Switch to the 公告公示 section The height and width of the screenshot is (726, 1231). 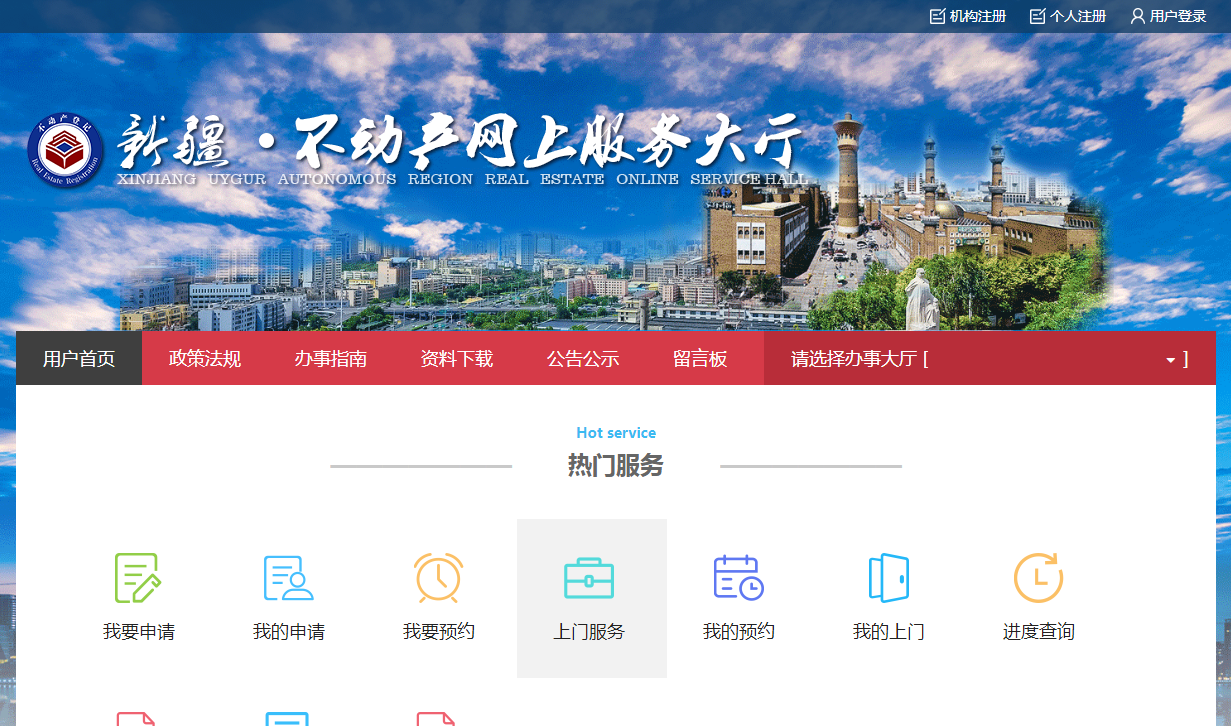tap(583, 358)
